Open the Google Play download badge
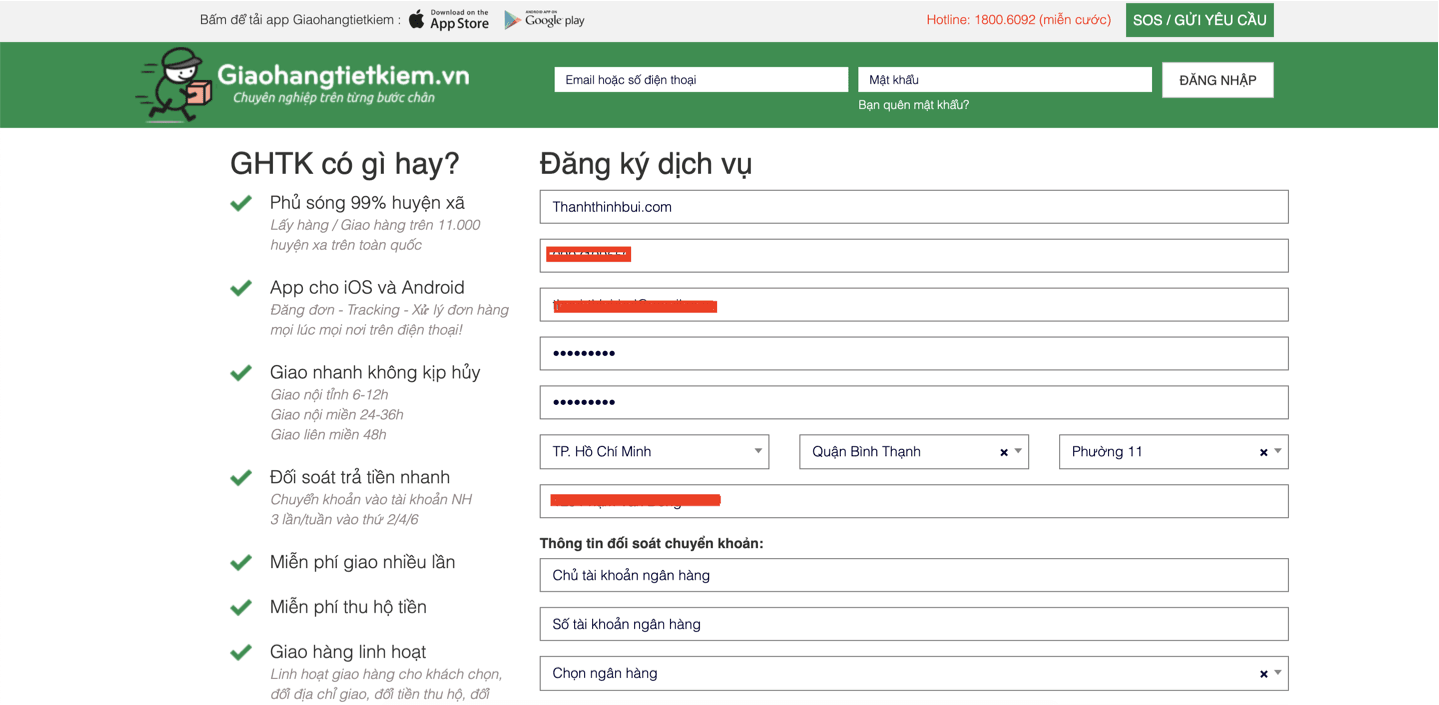The height and width of the screenshot is (705, 1439). pos(544,20)
